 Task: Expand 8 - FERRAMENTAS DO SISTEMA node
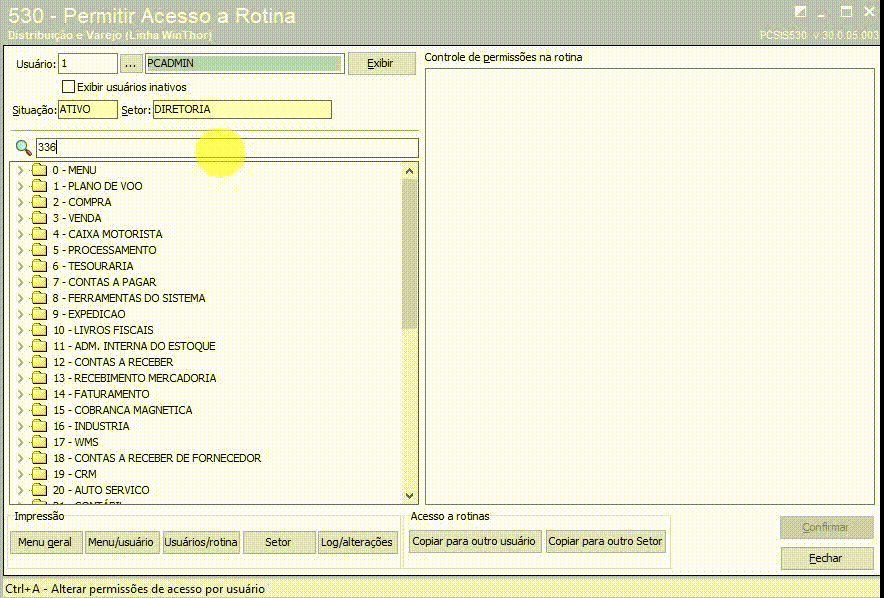tap(20, 298)
